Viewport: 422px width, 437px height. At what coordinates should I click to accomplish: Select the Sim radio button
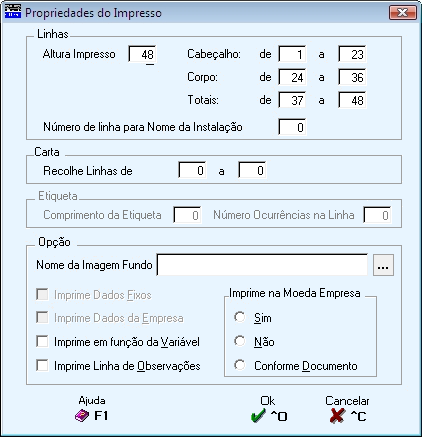(x=239, y=317)
